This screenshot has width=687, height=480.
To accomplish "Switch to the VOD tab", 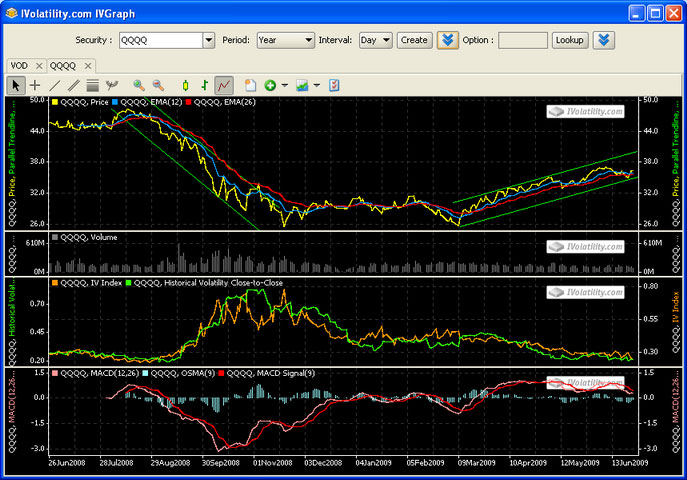I will click(19, 66).
